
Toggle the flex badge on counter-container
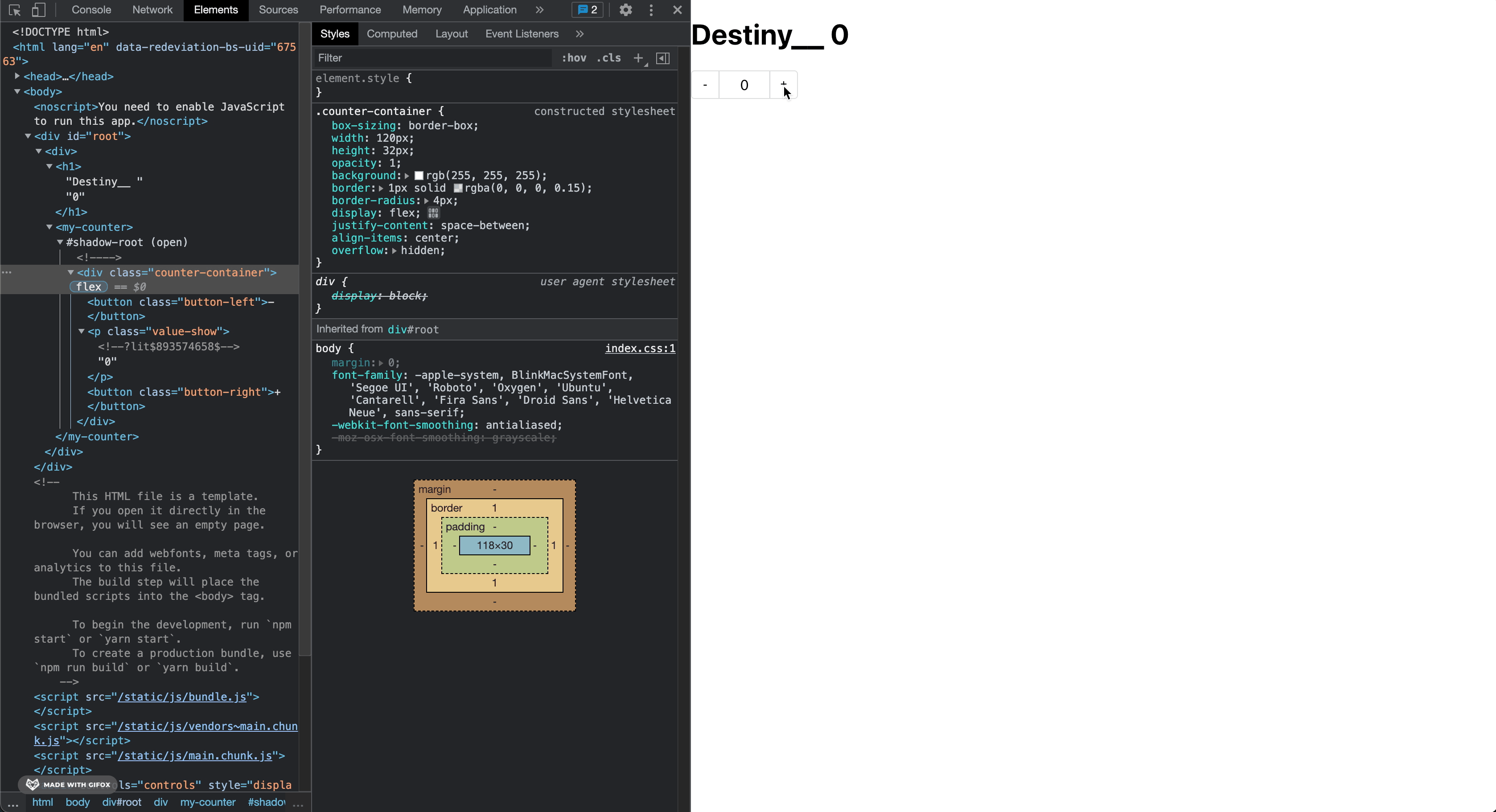coord(88,287)
